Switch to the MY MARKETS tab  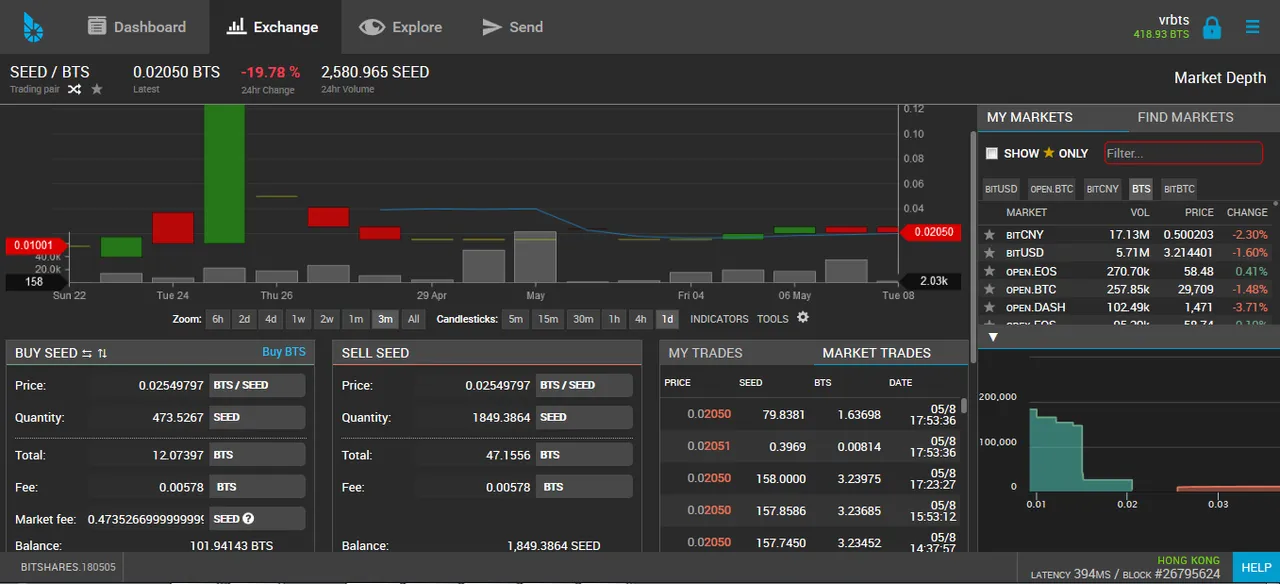[x=1030, y=117]
